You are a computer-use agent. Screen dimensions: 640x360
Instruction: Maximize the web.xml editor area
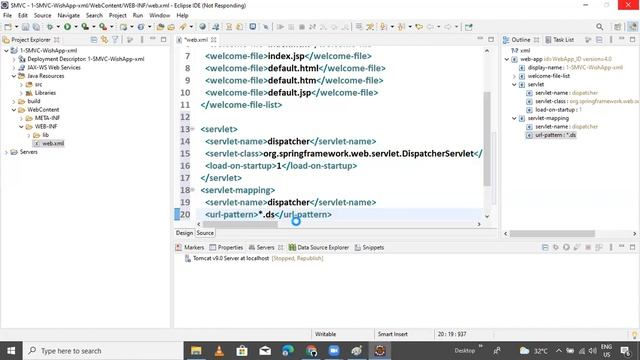[491, 39]
